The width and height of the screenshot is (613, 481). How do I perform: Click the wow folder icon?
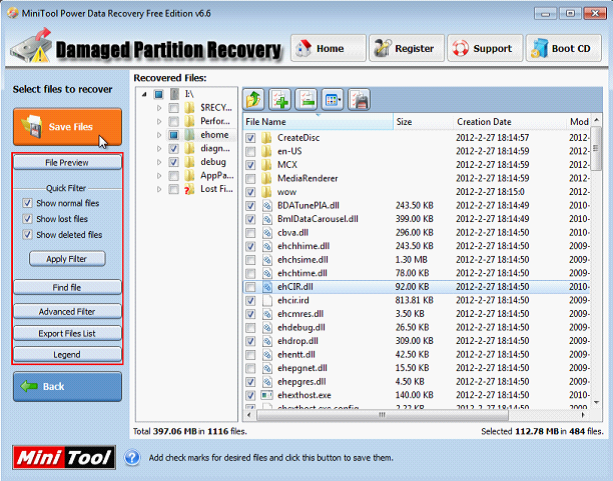point(267,192)
